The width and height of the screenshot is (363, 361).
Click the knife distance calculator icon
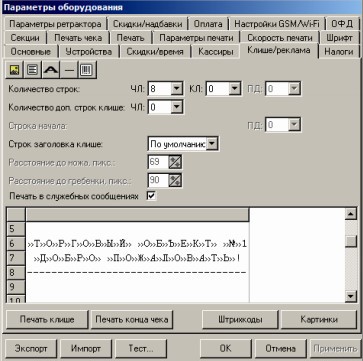click(x=175, y=163)
